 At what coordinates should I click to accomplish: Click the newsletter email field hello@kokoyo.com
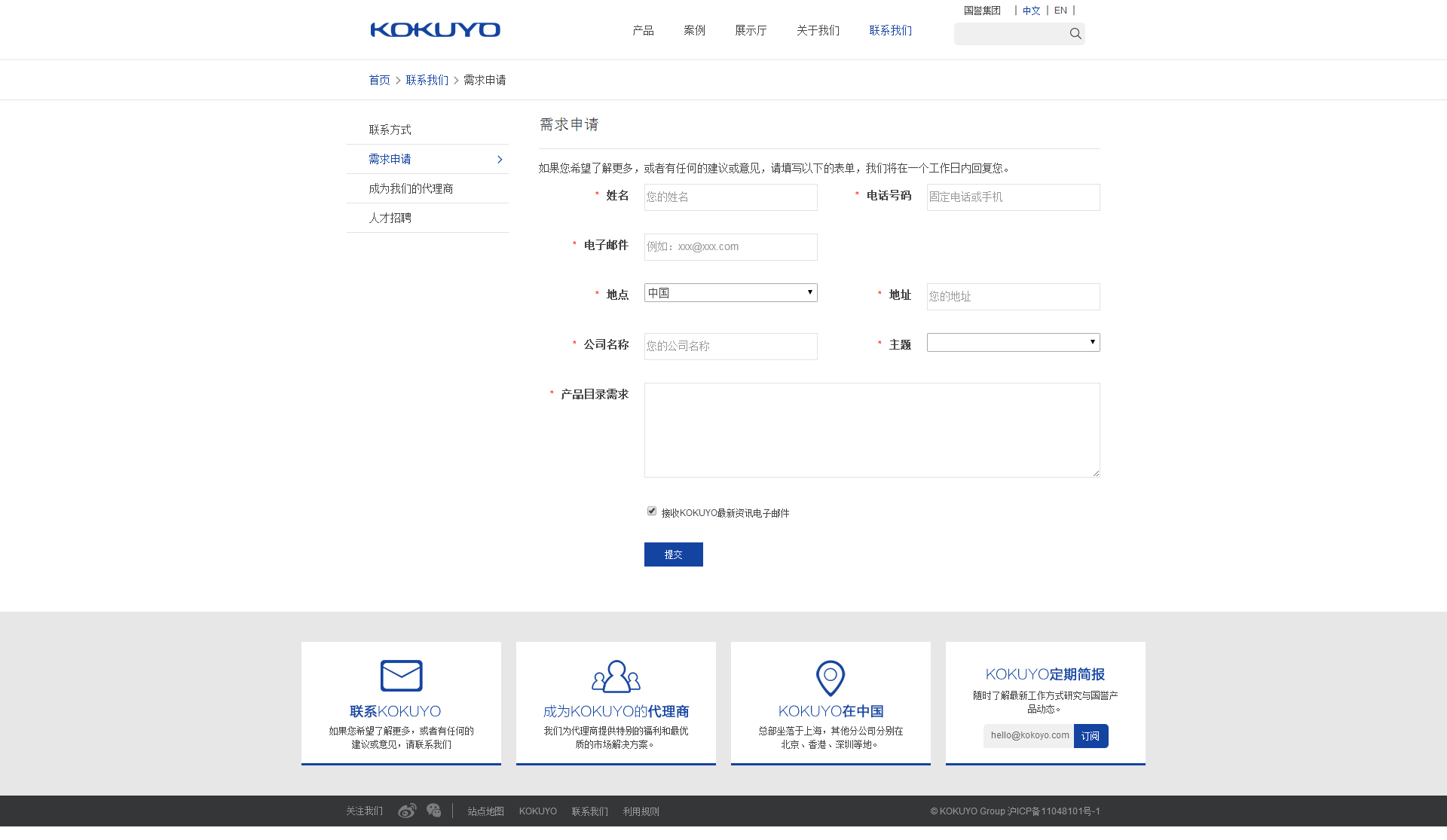tap(1029, 736)
